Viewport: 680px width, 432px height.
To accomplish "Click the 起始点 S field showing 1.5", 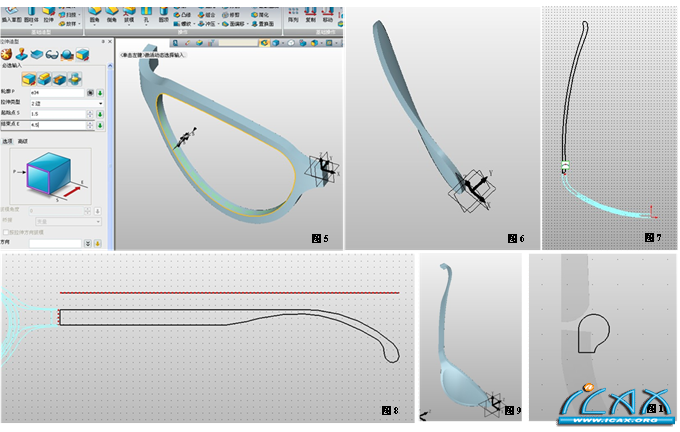I will pyautogui.click(x=58, y=114).
